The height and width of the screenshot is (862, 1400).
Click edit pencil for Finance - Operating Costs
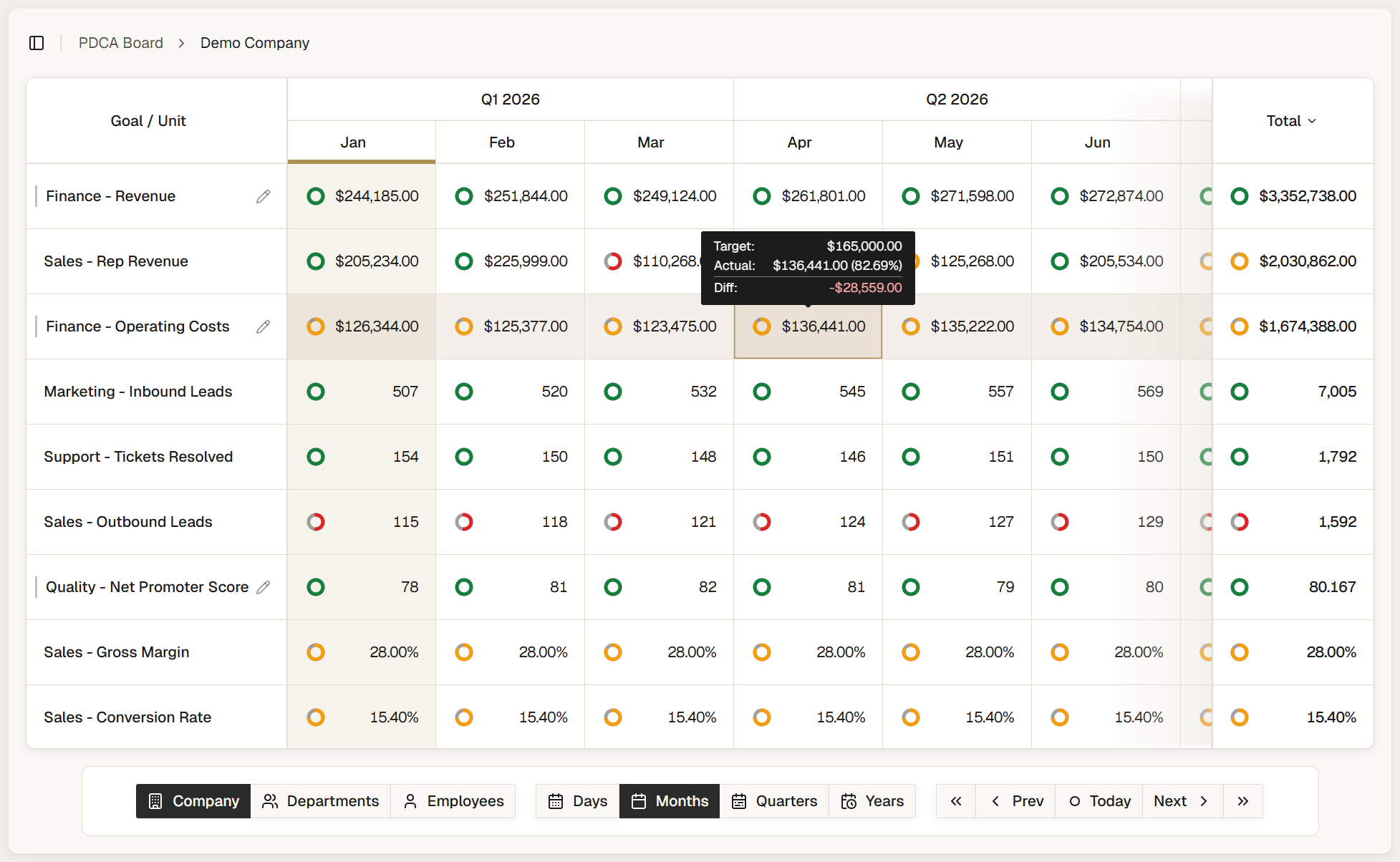[264, 326]
